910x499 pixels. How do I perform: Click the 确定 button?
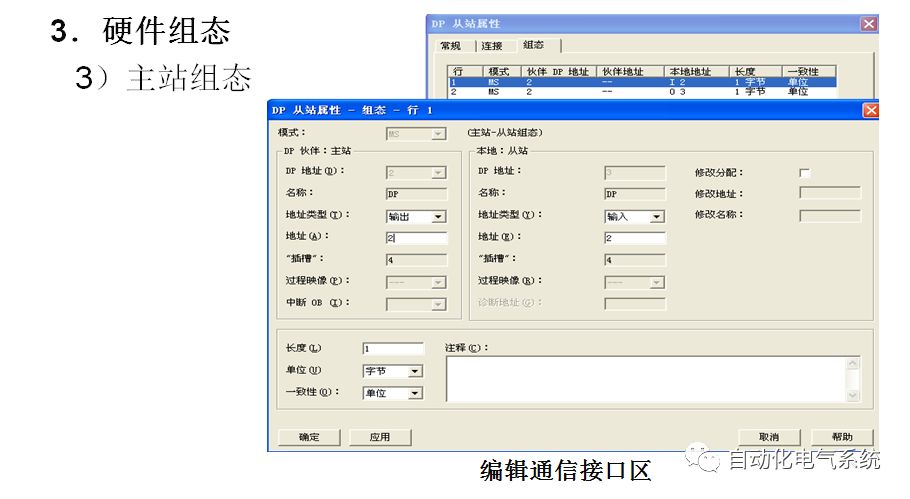pos(309,437)
